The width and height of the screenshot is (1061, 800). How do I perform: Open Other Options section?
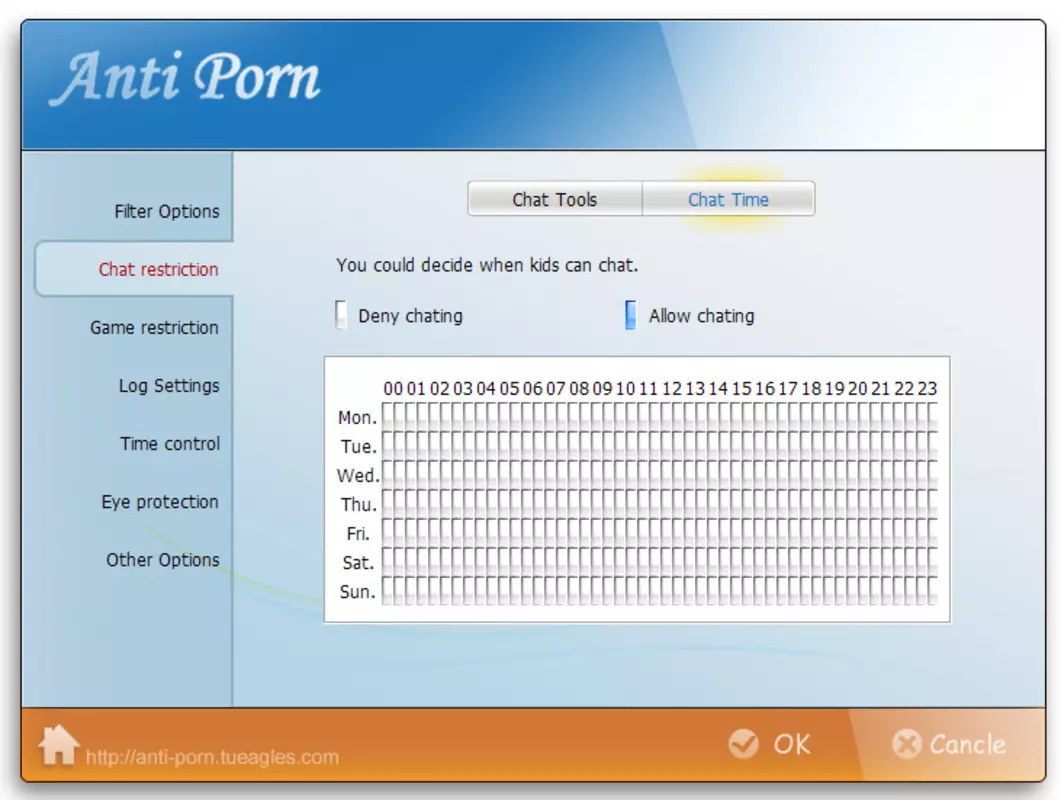point(162,560)
